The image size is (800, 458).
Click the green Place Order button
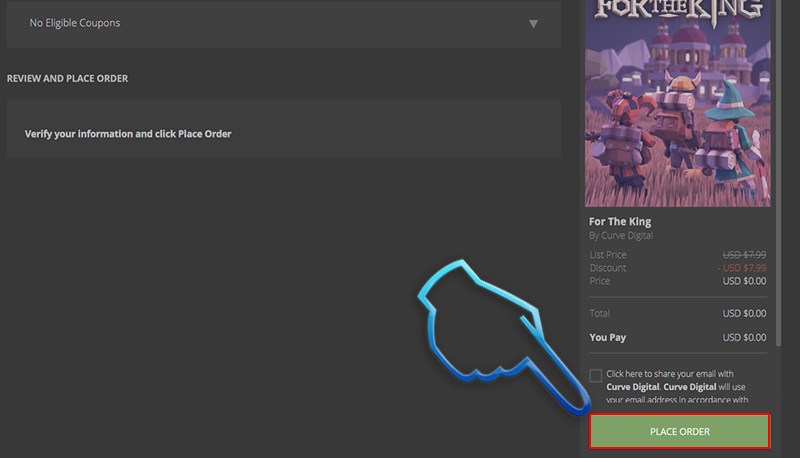pyautogui.click(x=679, y=431)
